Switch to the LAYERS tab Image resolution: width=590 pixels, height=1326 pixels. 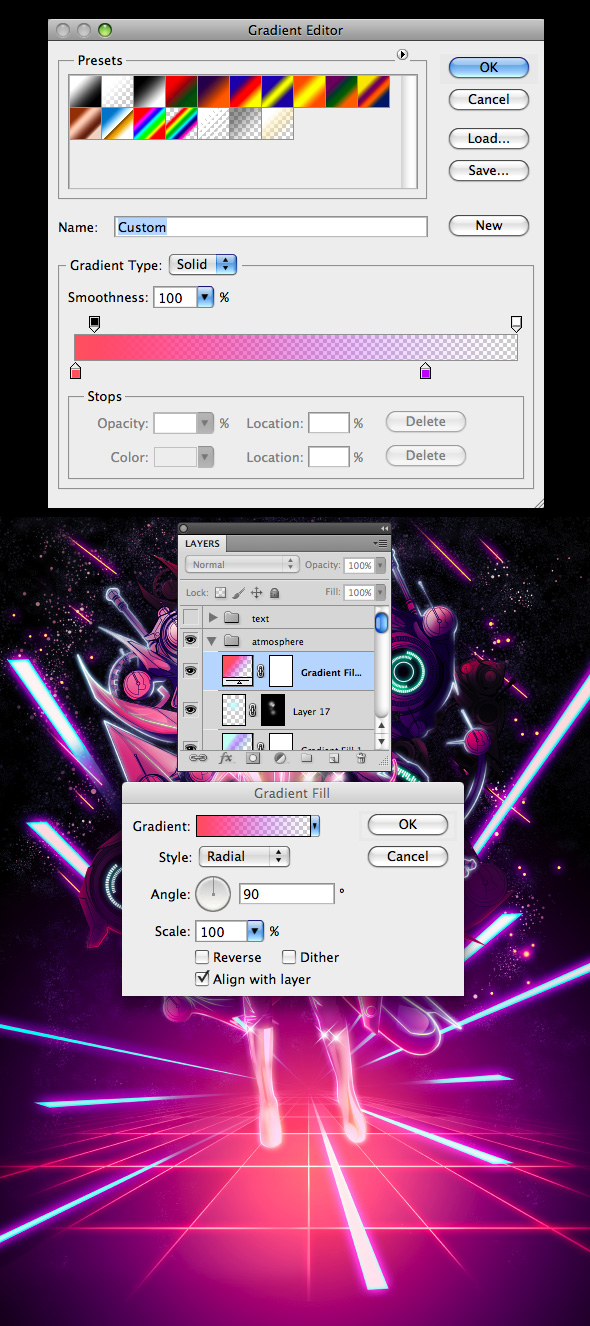[203, 544]
